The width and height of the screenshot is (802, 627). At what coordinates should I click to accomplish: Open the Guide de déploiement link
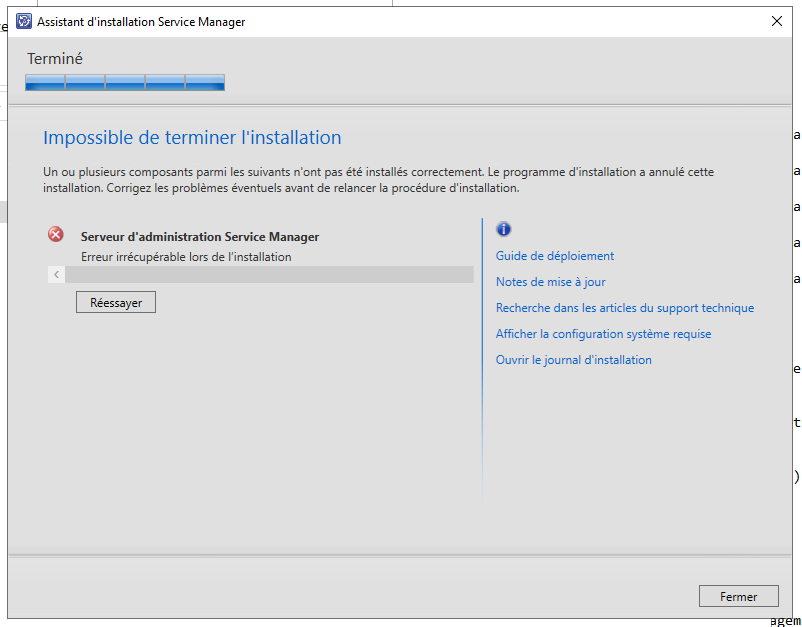point(554,256)
